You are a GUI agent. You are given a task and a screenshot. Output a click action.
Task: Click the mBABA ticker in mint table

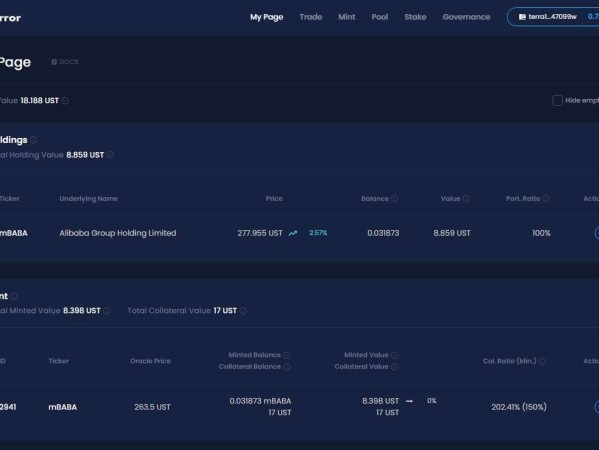[63, 407]
